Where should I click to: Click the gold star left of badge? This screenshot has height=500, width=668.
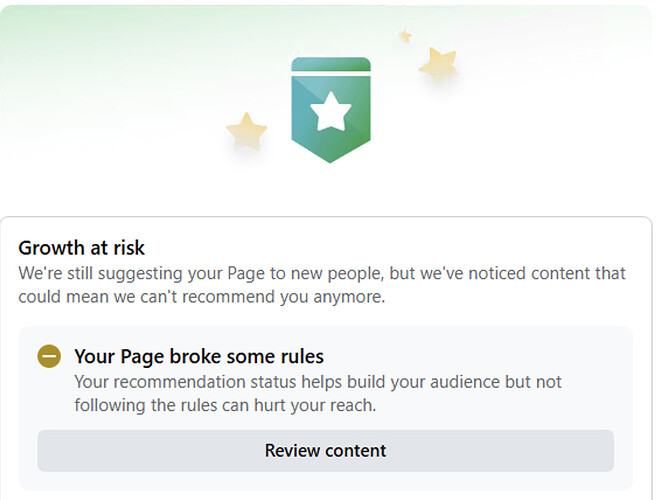click(246, 131)
